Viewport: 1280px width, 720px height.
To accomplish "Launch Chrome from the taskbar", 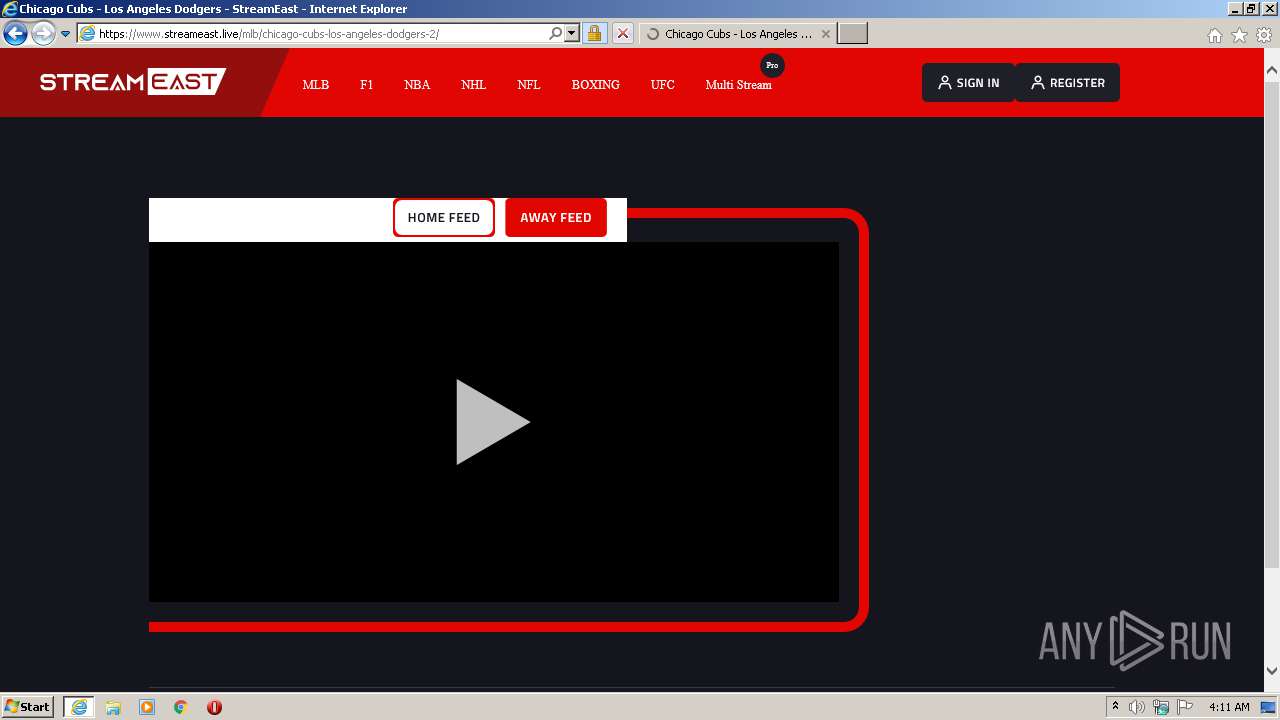I will point(181,707).
